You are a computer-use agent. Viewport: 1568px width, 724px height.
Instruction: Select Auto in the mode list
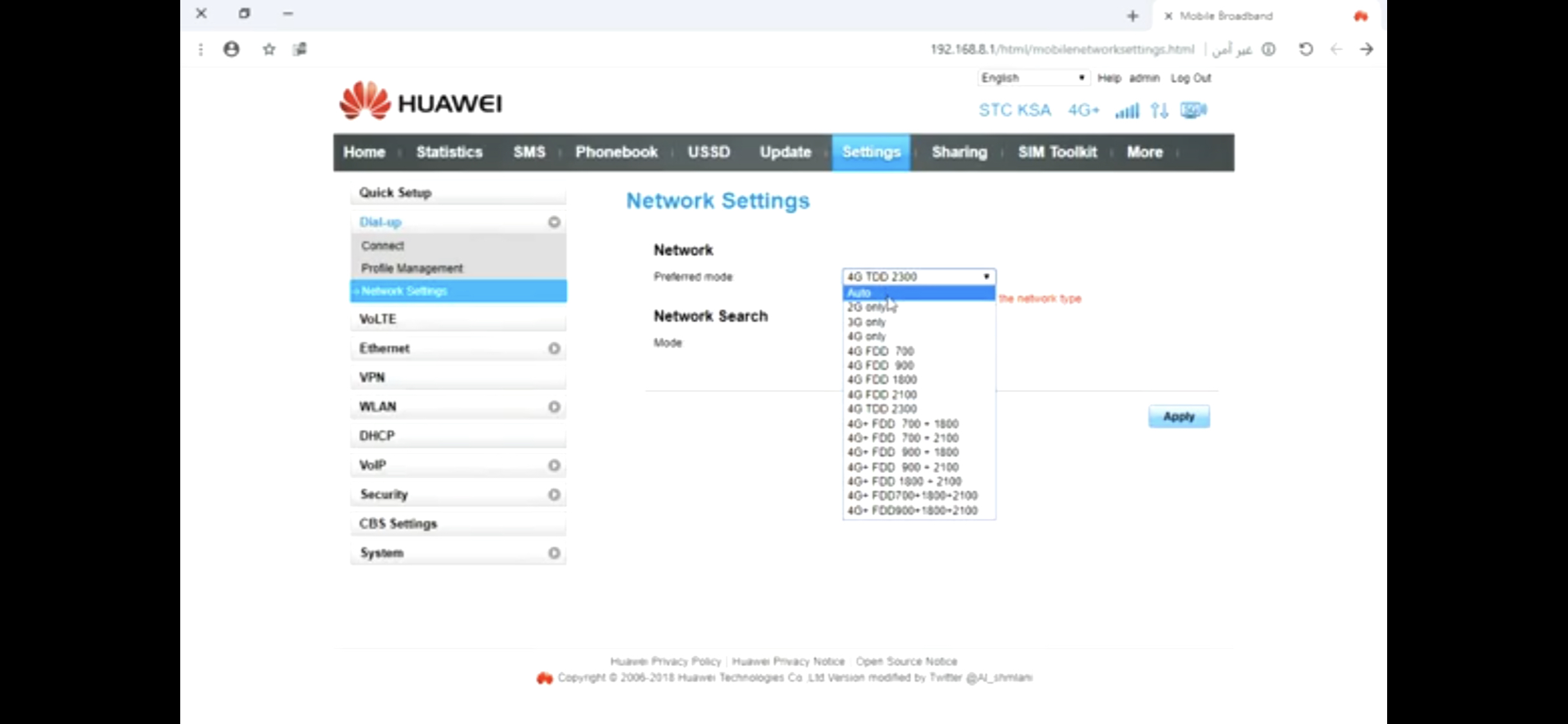[919, 293]
